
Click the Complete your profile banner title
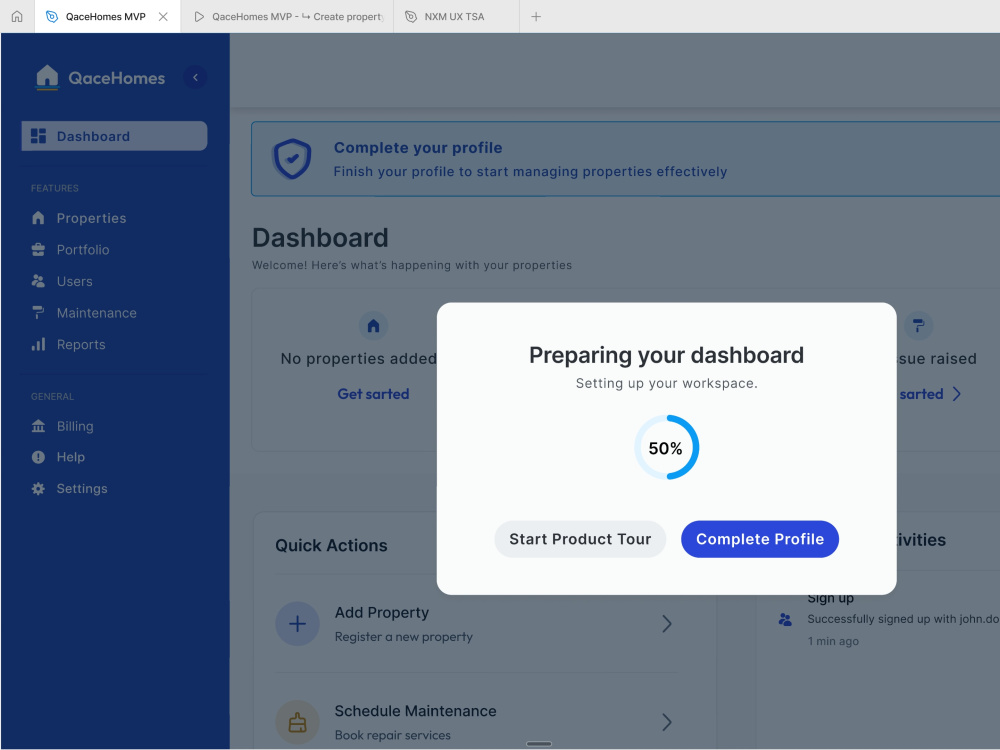tap(418, 148)
